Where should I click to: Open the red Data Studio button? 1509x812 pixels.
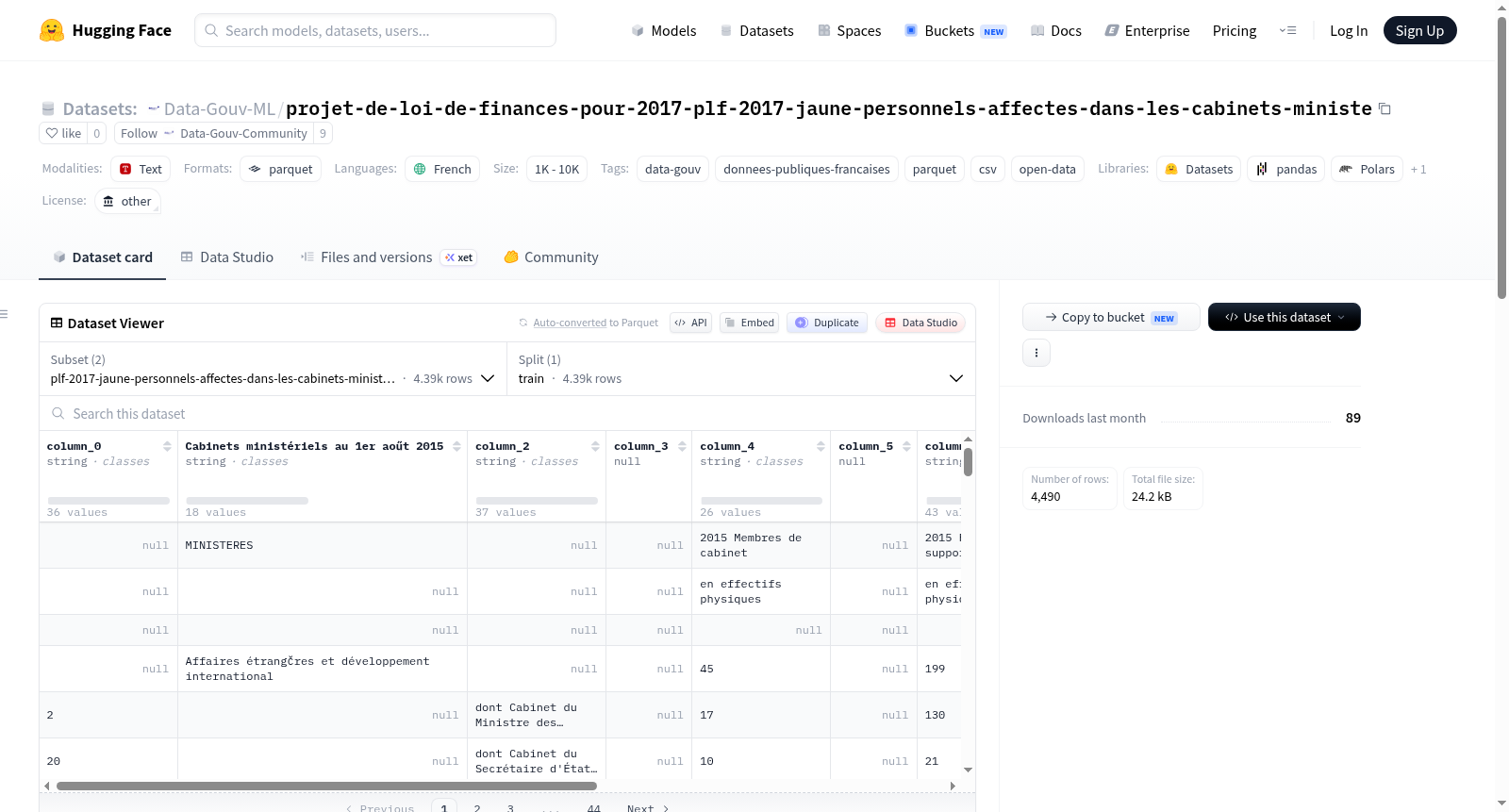(920, 323)
